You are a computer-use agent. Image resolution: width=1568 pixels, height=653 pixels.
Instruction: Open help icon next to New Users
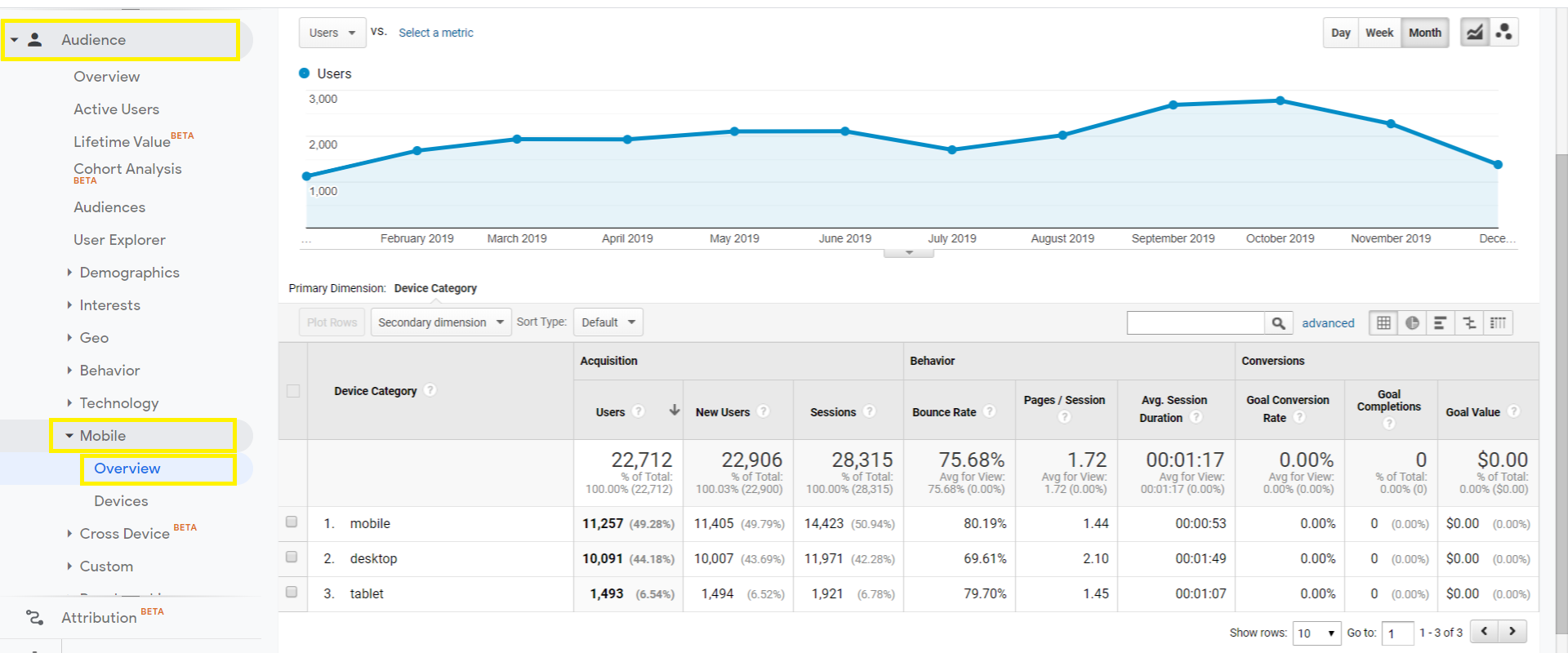763,411
